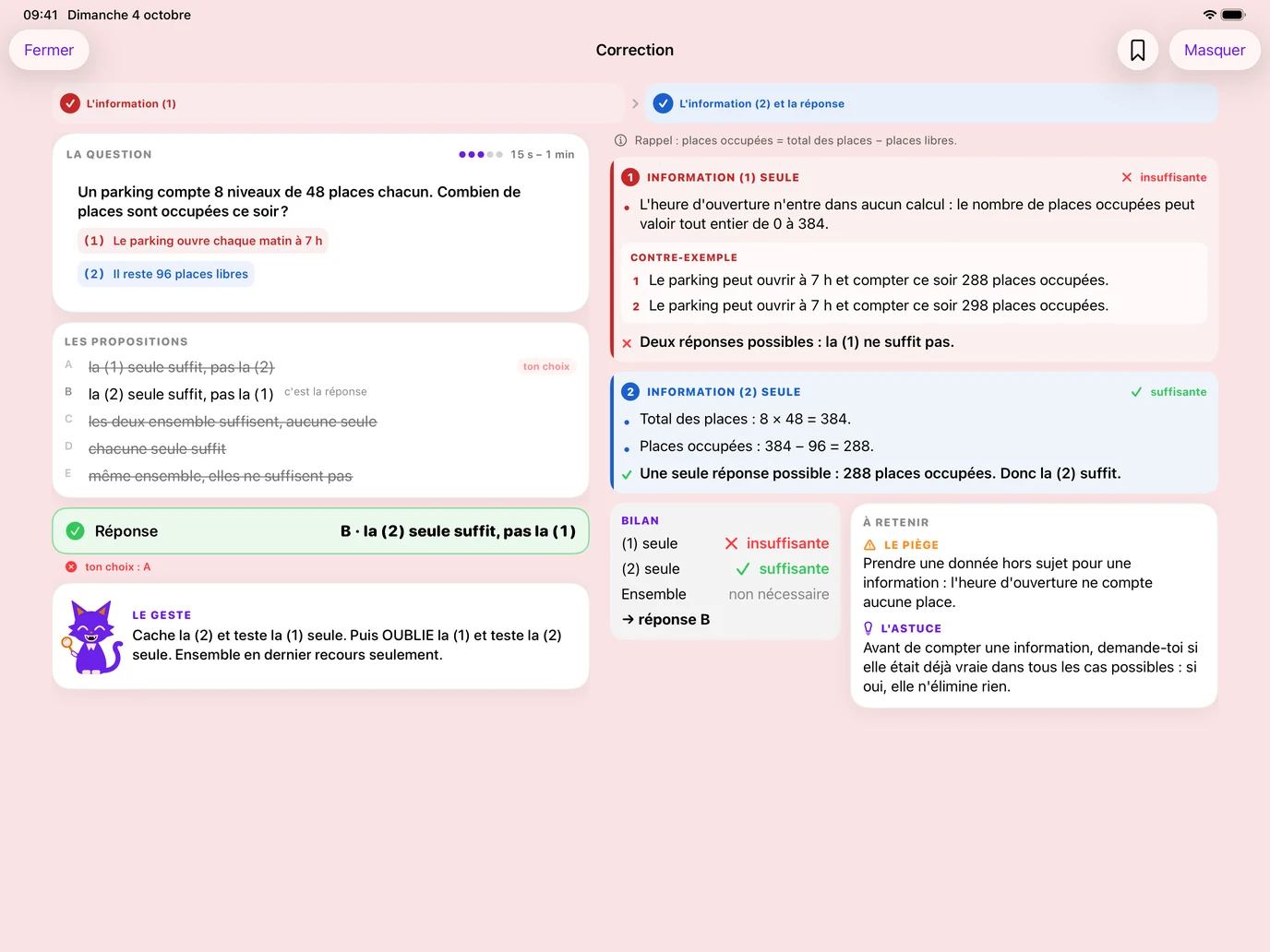Click the arrow before 'réponse B' in Bilan
Viewport: 1270px width, 952px height.
tap(628, 619)
